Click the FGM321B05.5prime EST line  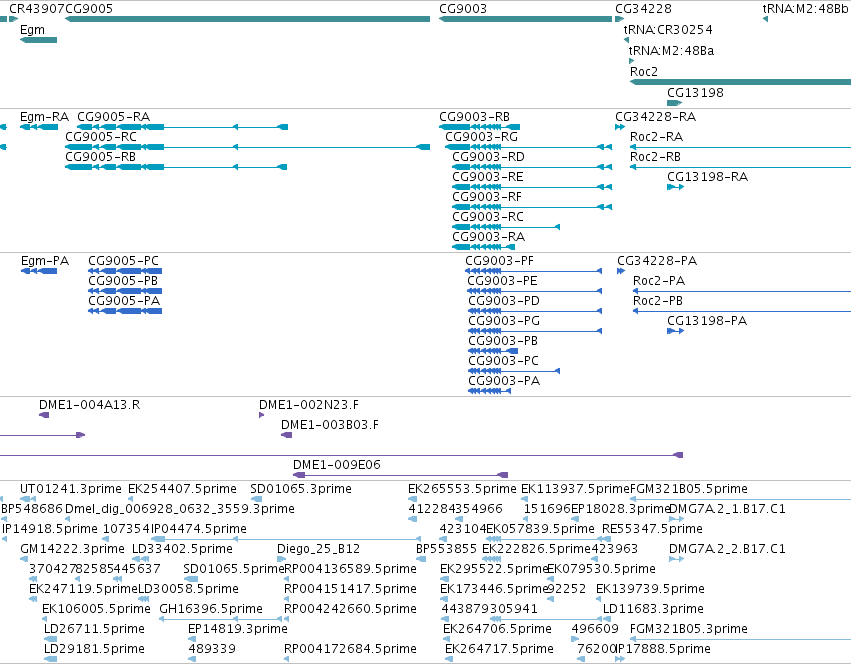tap(740, 499)
